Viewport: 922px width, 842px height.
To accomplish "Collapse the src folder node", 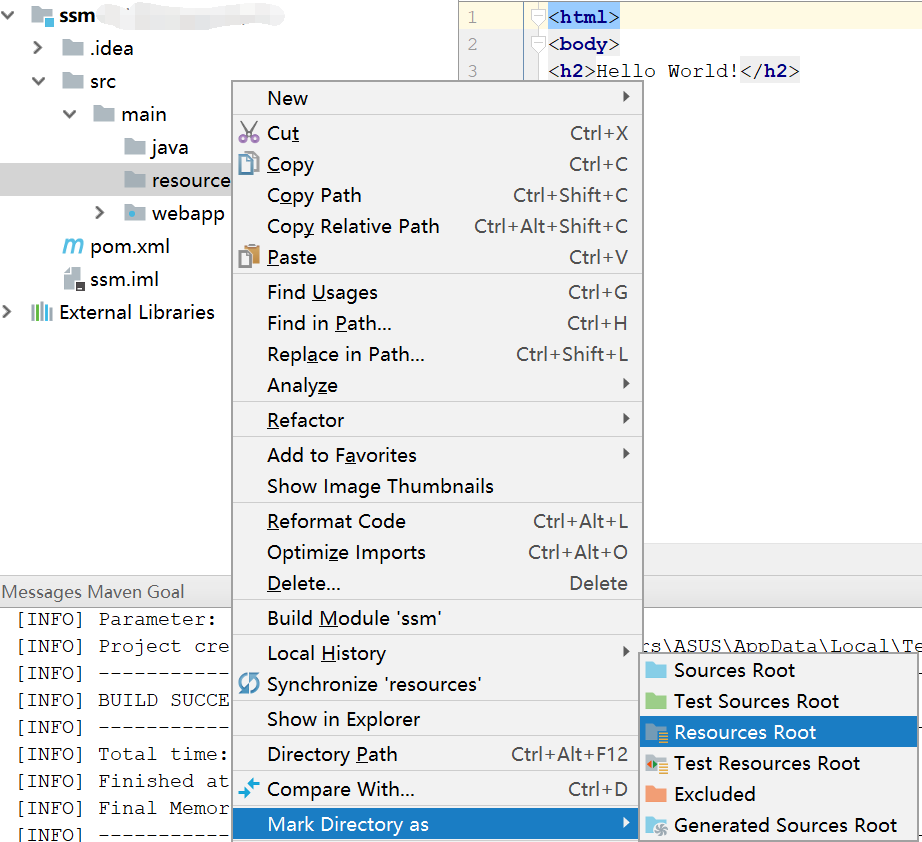I will pyautogui.click(x=38, y=81).
